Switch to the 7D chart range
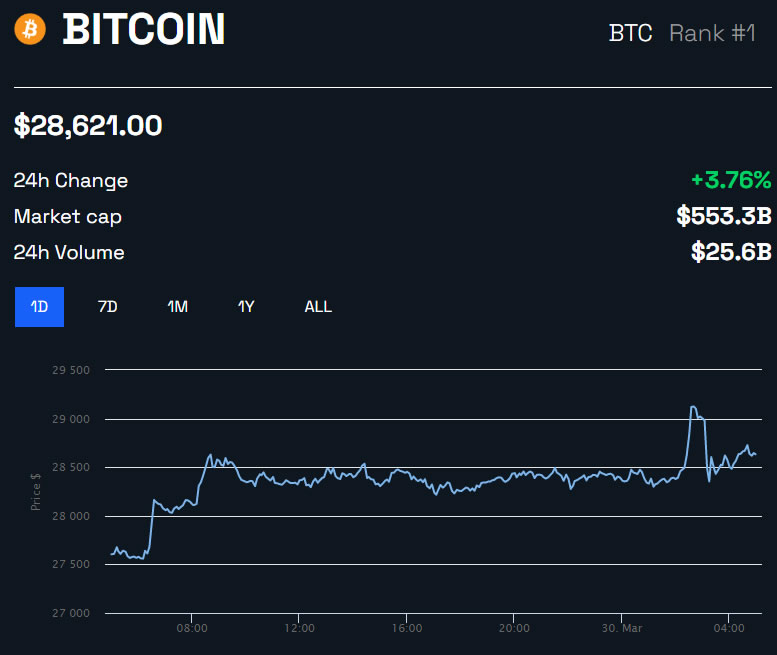This screenshot has height=655, width=777. pos(107,307)
